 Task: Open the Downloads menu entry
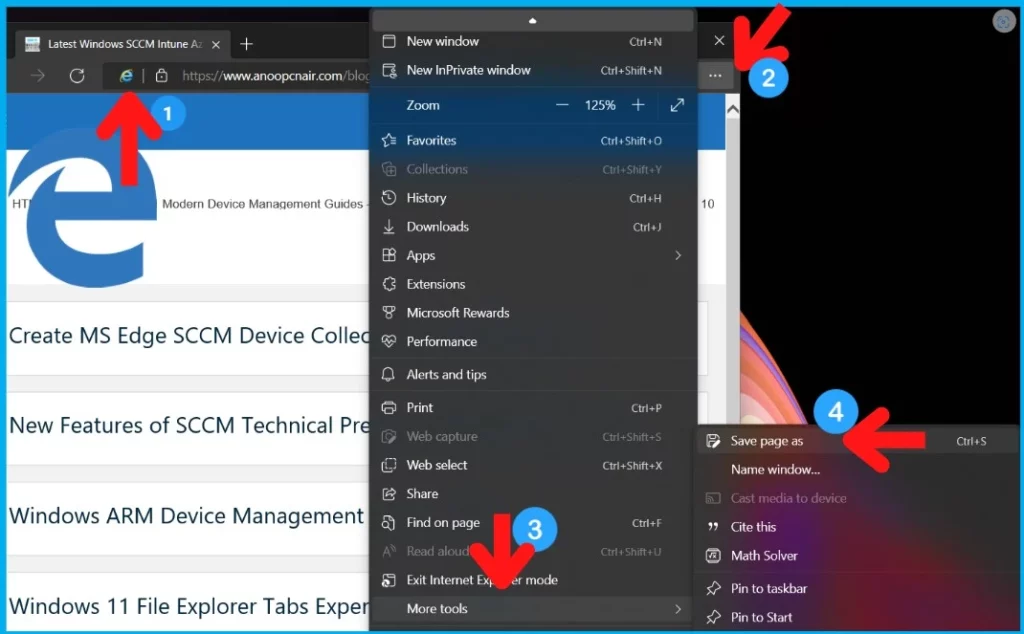click(533, 227)
